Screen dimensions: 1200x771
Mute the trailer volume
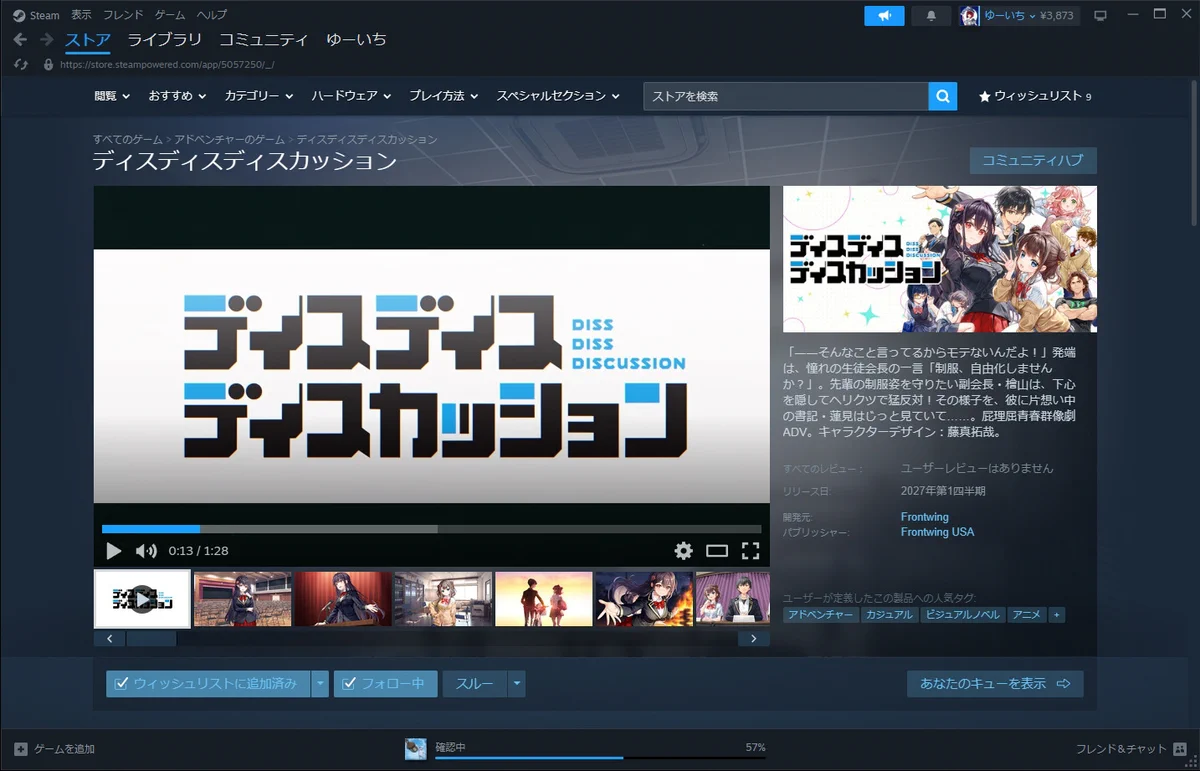pyautogui.click(x=146, y=551)
